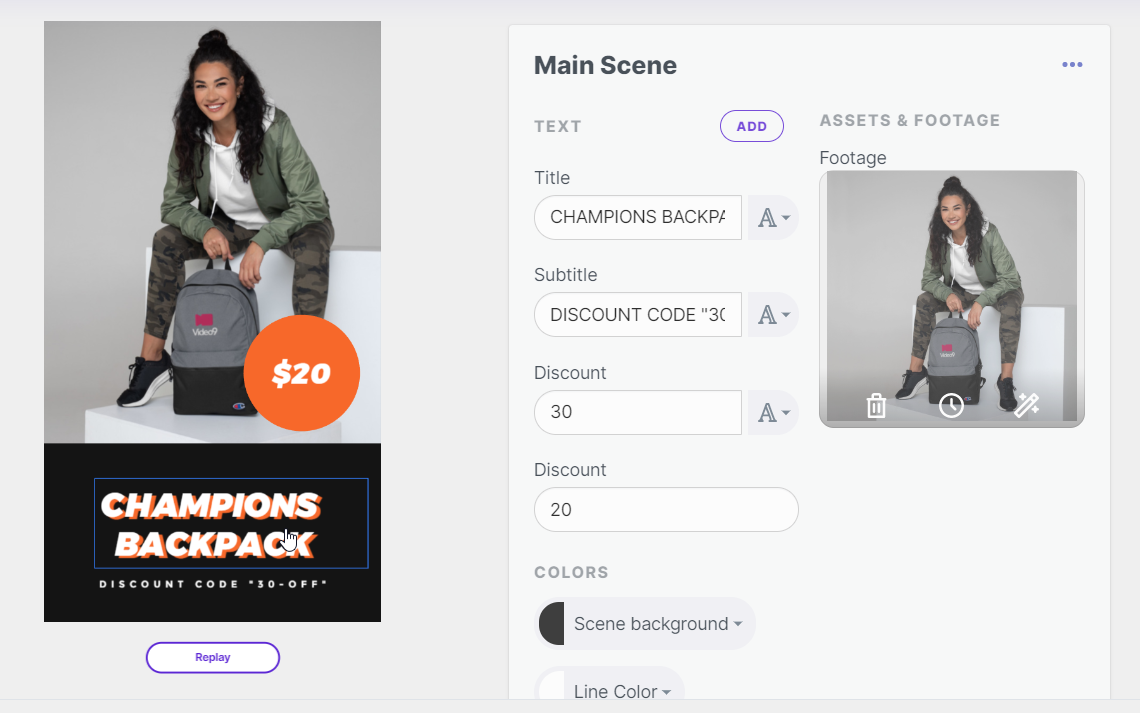The width and height of the screenshot is (1140, 713).
Task: Click the magic wand icon on Footage
Action: point(1027,405)
